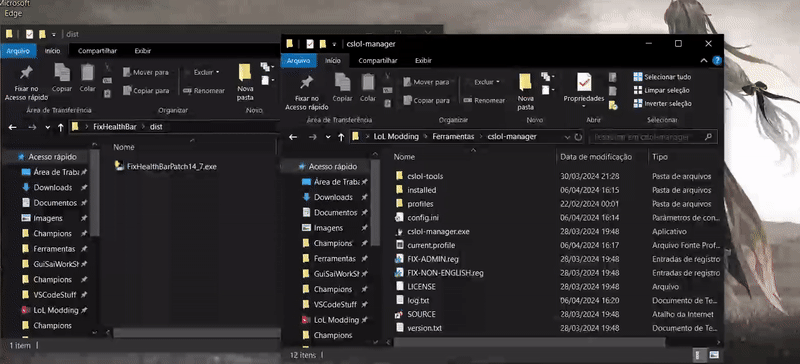The height and width of the screenshot is (364, 800).
Task: Pin to Quick Access in cslol-manager ribbon
Action: (308, 92)
